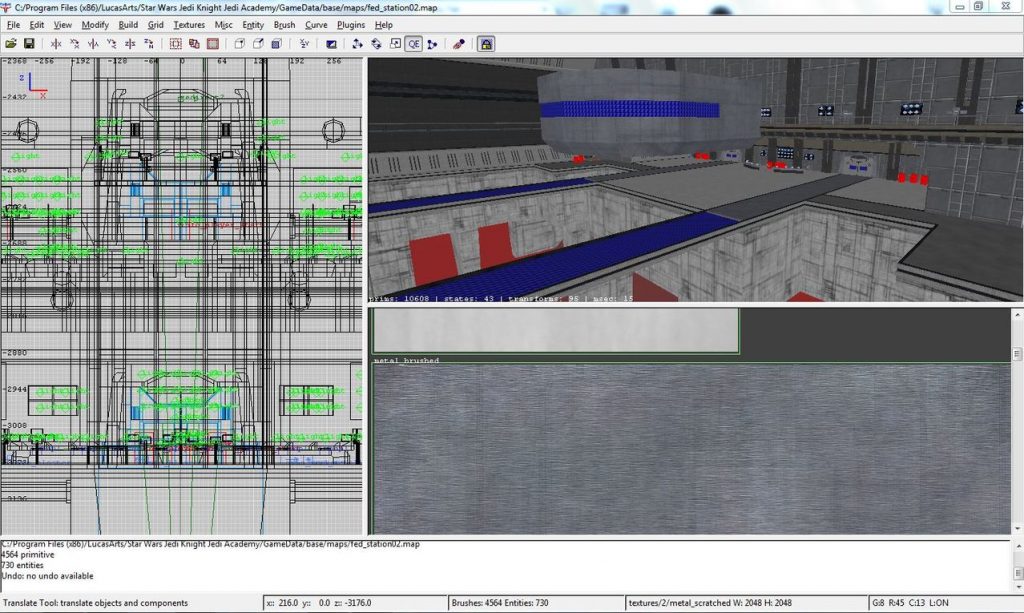The width and height of the screenshot is (1024, 613).
Task: Click the console scrollbar down arrow
Action: pyautogui.click(x=1017, y=588)
